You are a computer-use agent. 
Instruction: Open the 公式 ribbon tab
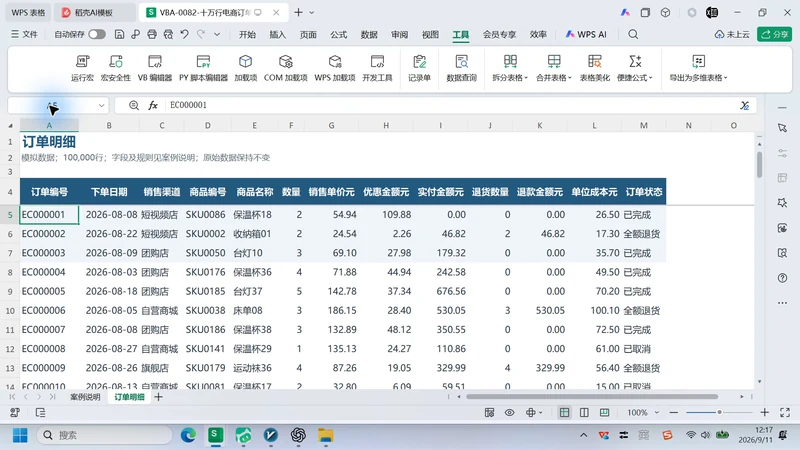[338, 34]
